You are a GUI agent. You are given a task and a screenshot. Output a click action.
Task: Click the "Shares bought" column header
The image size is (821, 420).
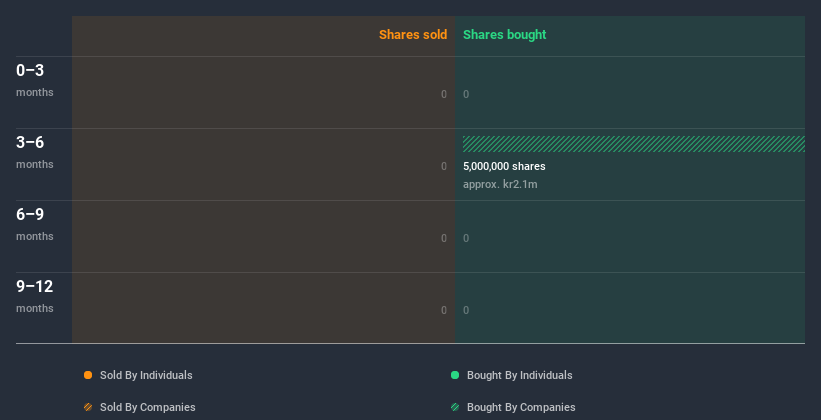[504, 35]
